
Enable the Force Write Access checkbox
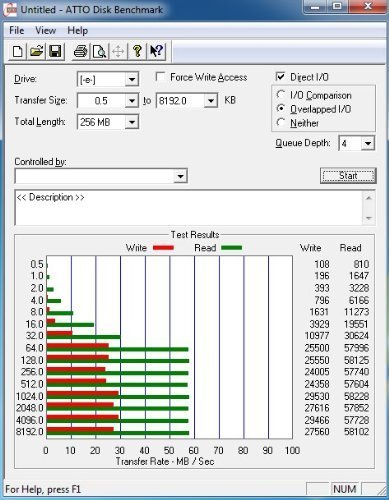pos(160,77)
